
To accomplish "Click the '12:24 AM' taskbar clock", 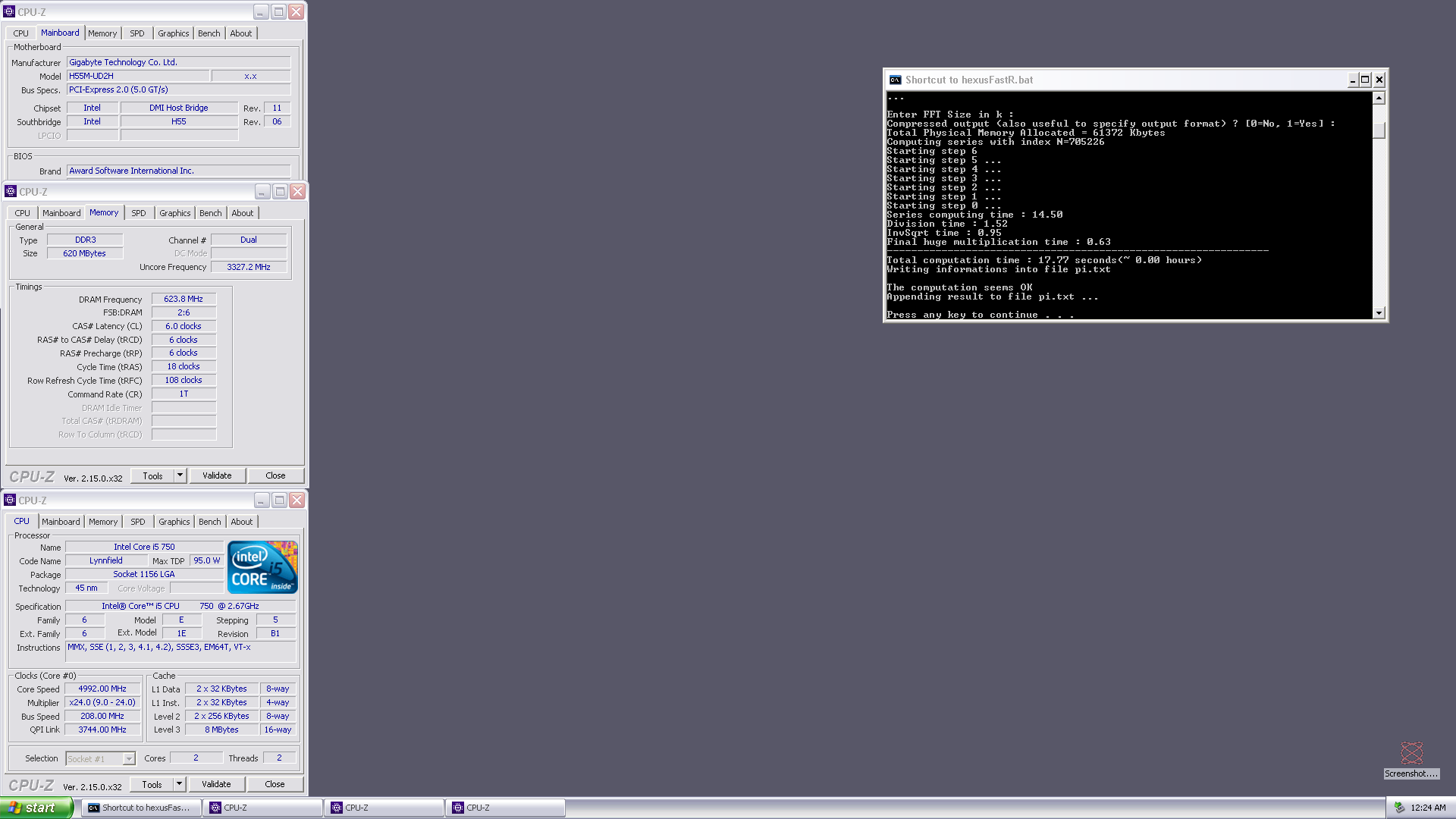I will point(1428,808).
